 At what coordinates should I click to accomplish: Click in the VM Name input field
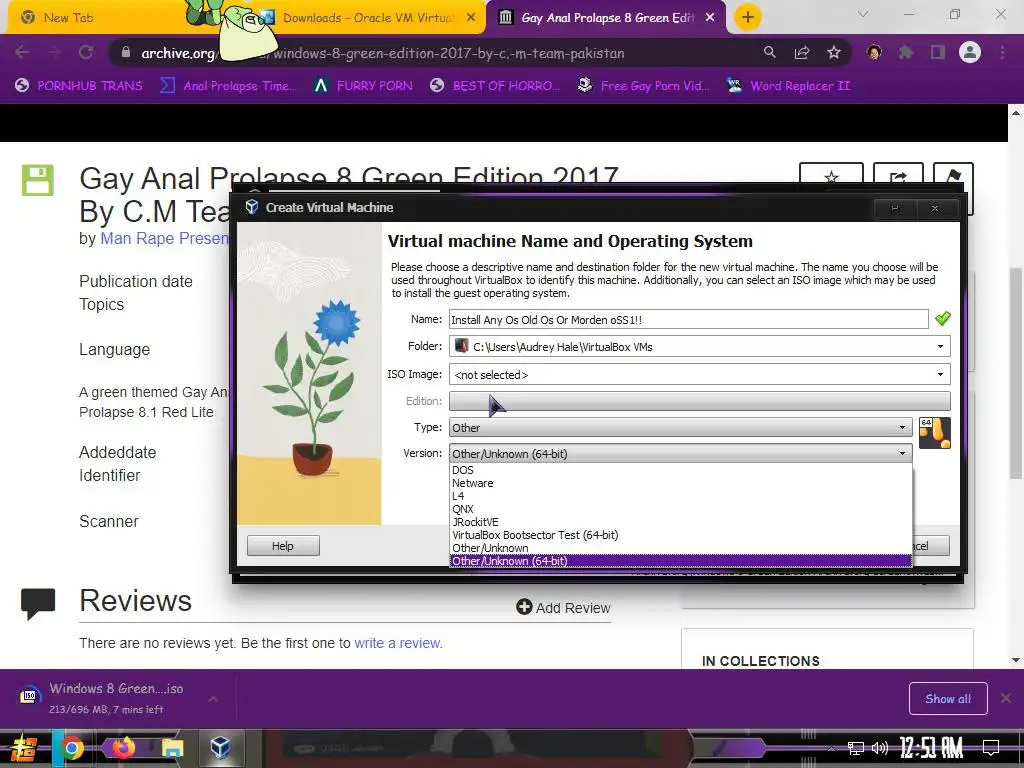click(688, 319)
